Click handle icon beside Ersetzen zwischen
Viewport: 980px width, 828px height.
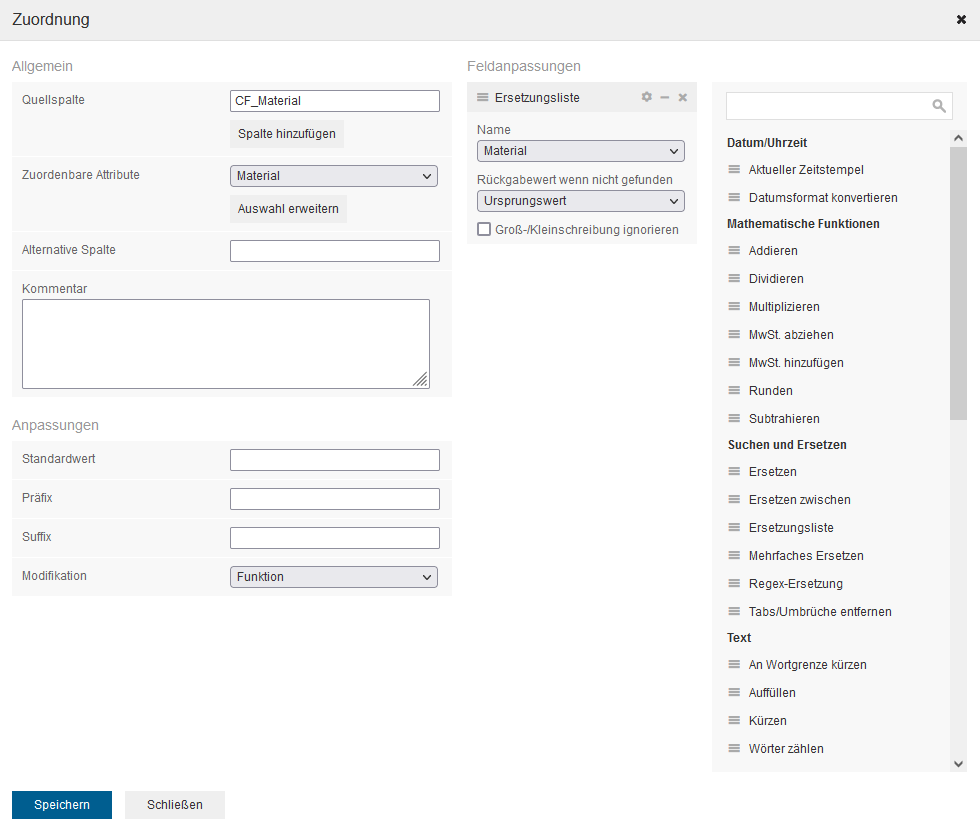pos(734,500)
